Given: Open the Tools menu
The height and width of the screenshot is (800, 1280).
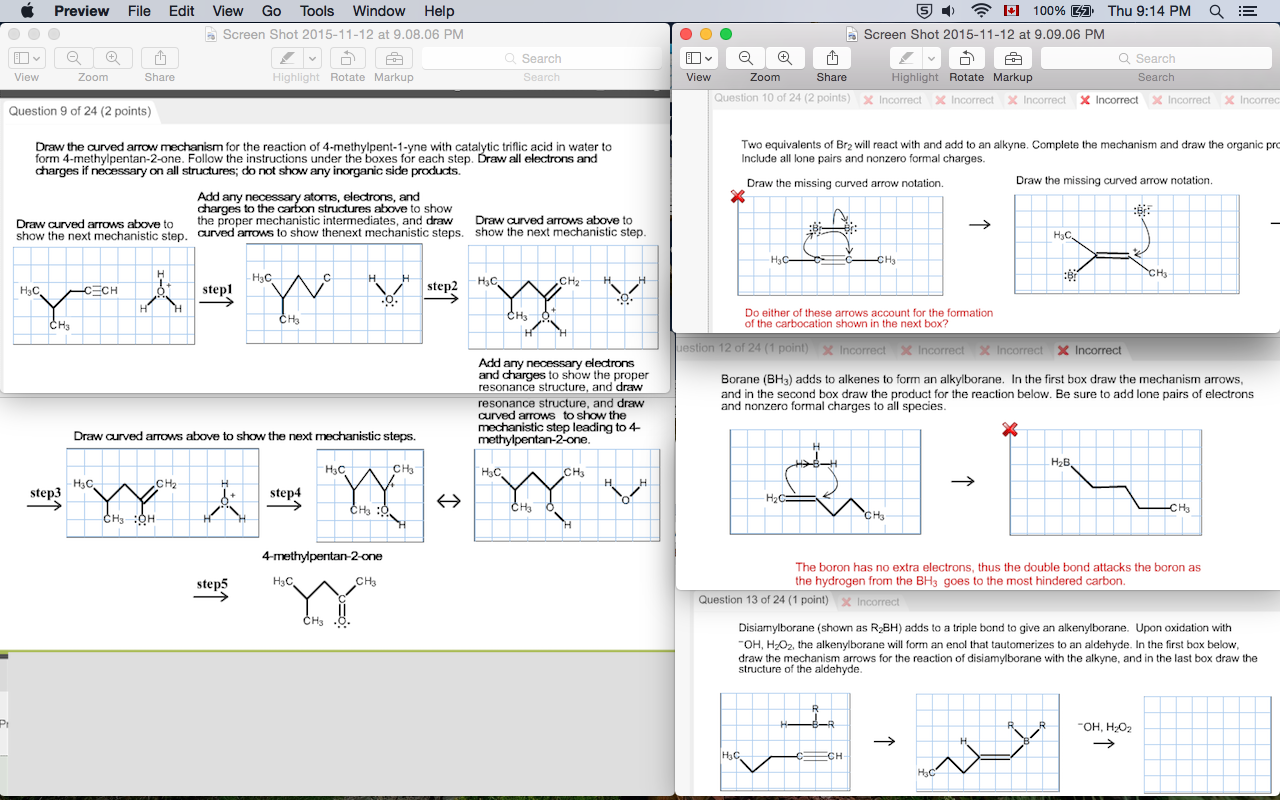Looking at the screenshot, I should click(317, 11).
